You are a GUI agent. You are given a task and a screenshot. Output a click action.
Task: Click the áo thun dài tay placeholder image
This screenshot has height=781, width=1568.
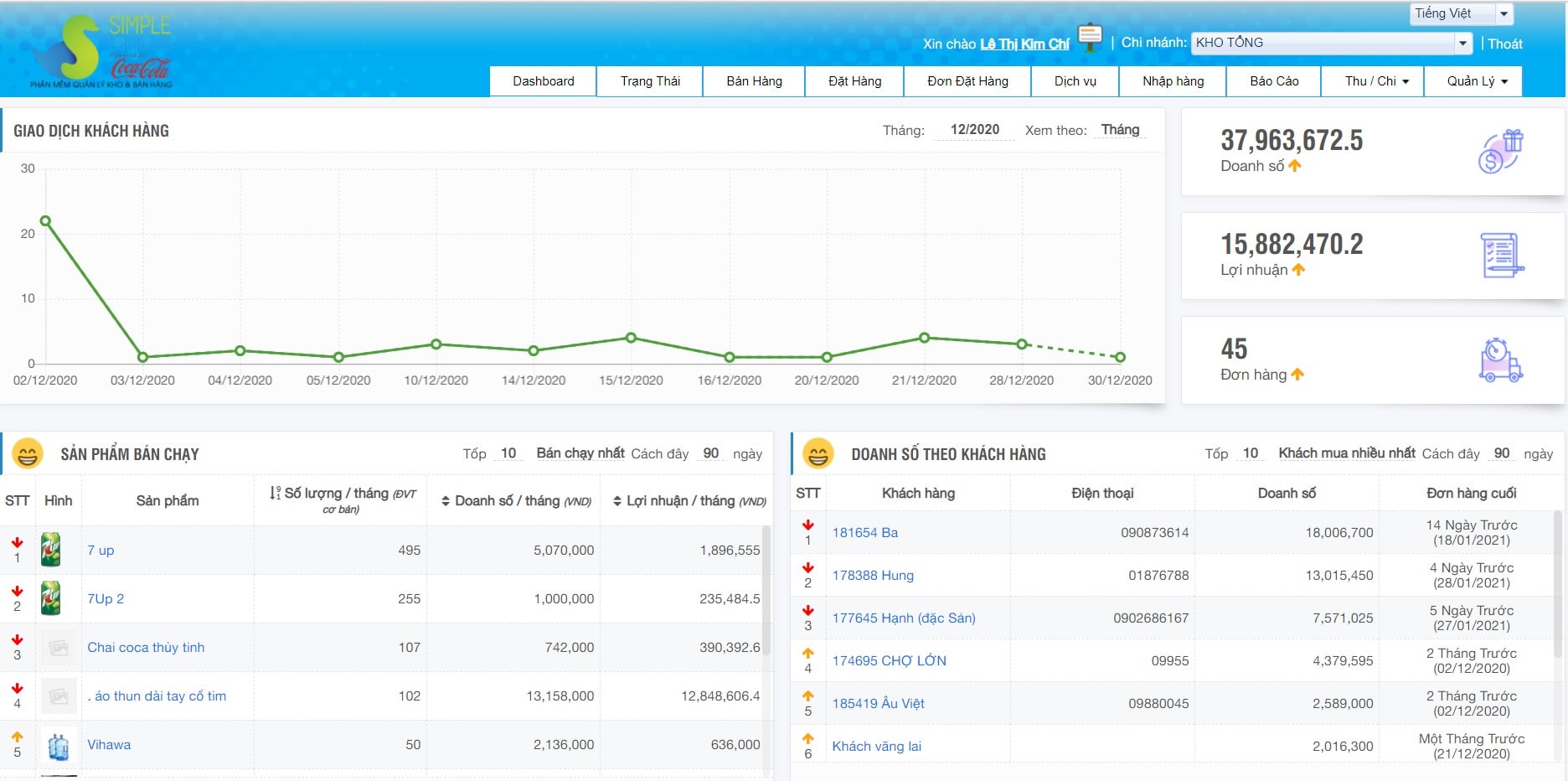[x=59, y=696]
